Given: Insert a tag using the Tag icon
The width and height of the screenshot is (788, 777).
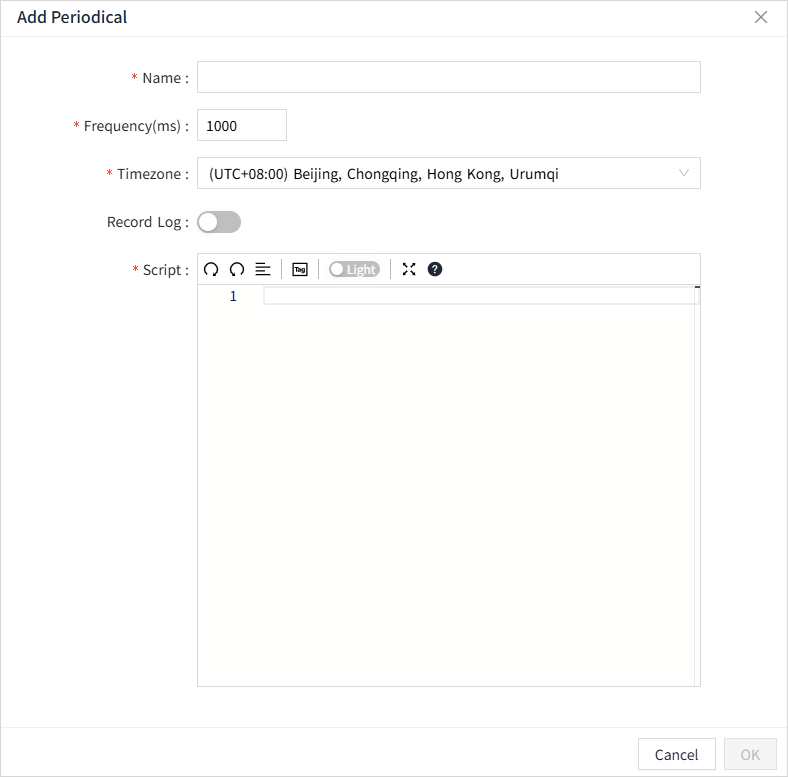Looking at the screenshot, I should (x=300, y=269).
